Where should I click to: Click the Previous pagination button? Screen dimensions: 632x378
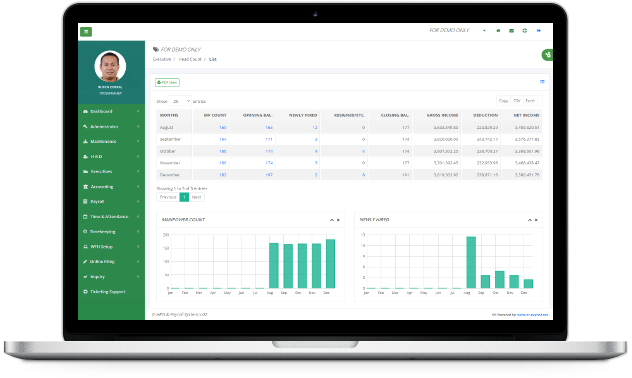pos(168,197)
